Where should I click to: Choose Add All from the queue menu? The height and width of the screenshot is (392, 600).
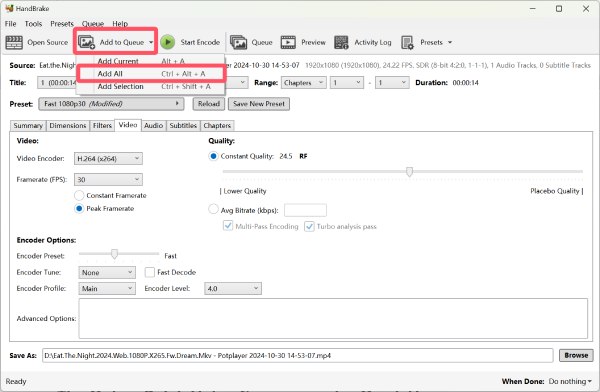pos(150,74)
